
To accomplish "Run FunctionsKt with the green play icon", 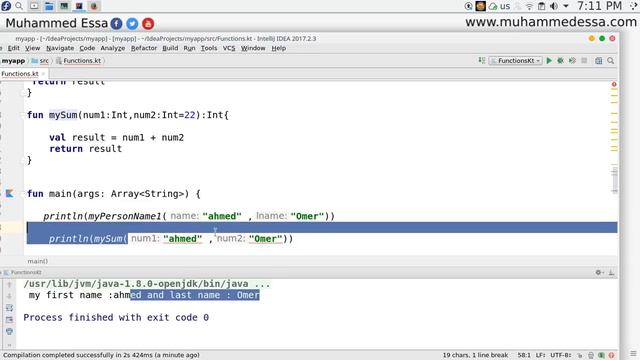I will click(x=549, y=60).
